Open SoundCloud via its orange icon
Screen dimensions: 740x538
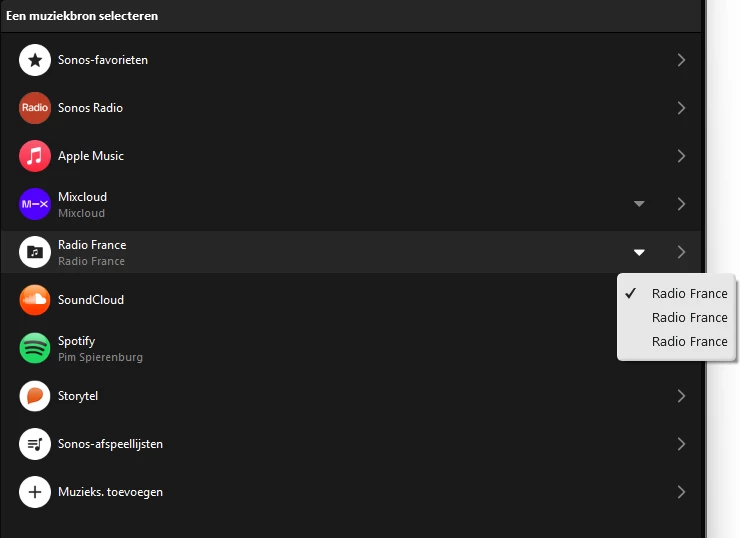(35, 300)
